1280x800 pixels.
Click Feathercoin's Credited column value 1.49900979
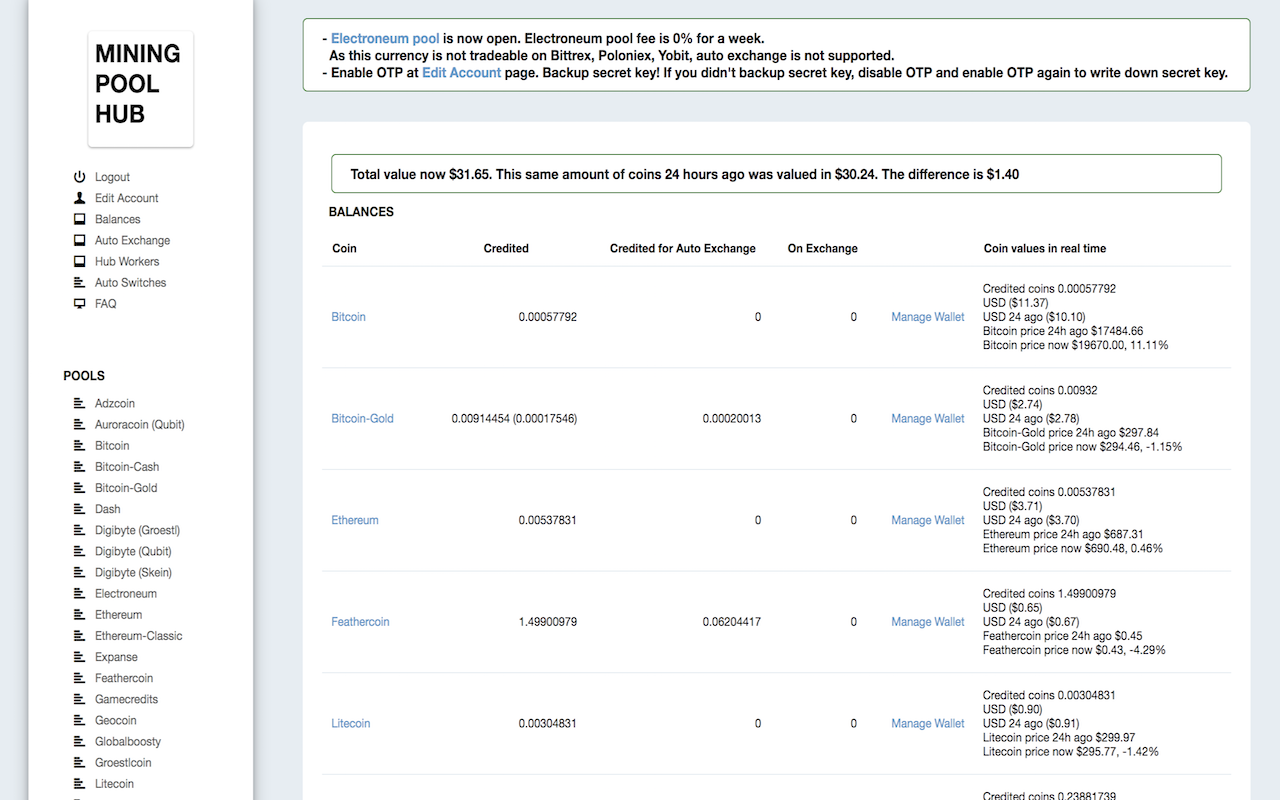547,622
